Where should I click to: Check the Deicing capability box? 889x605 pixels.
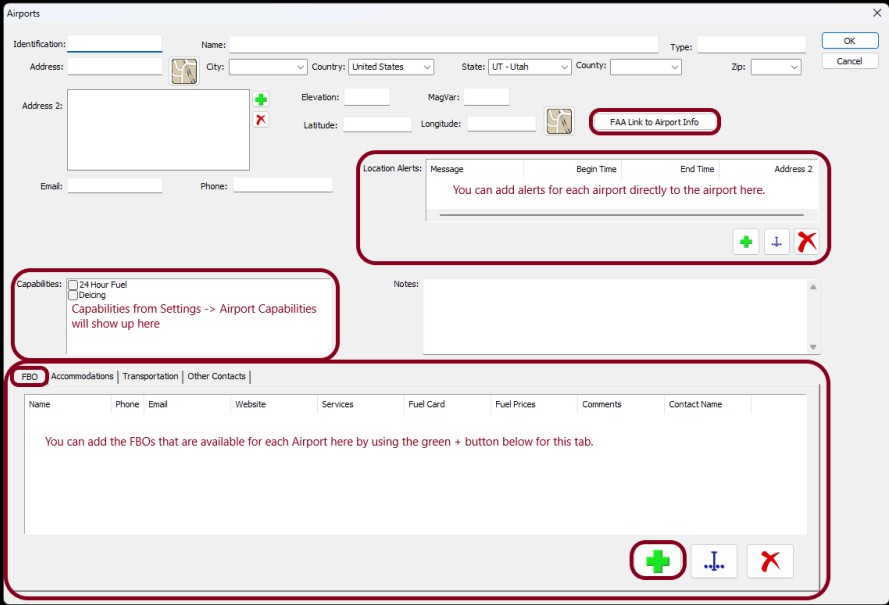(x=73, y=295)
